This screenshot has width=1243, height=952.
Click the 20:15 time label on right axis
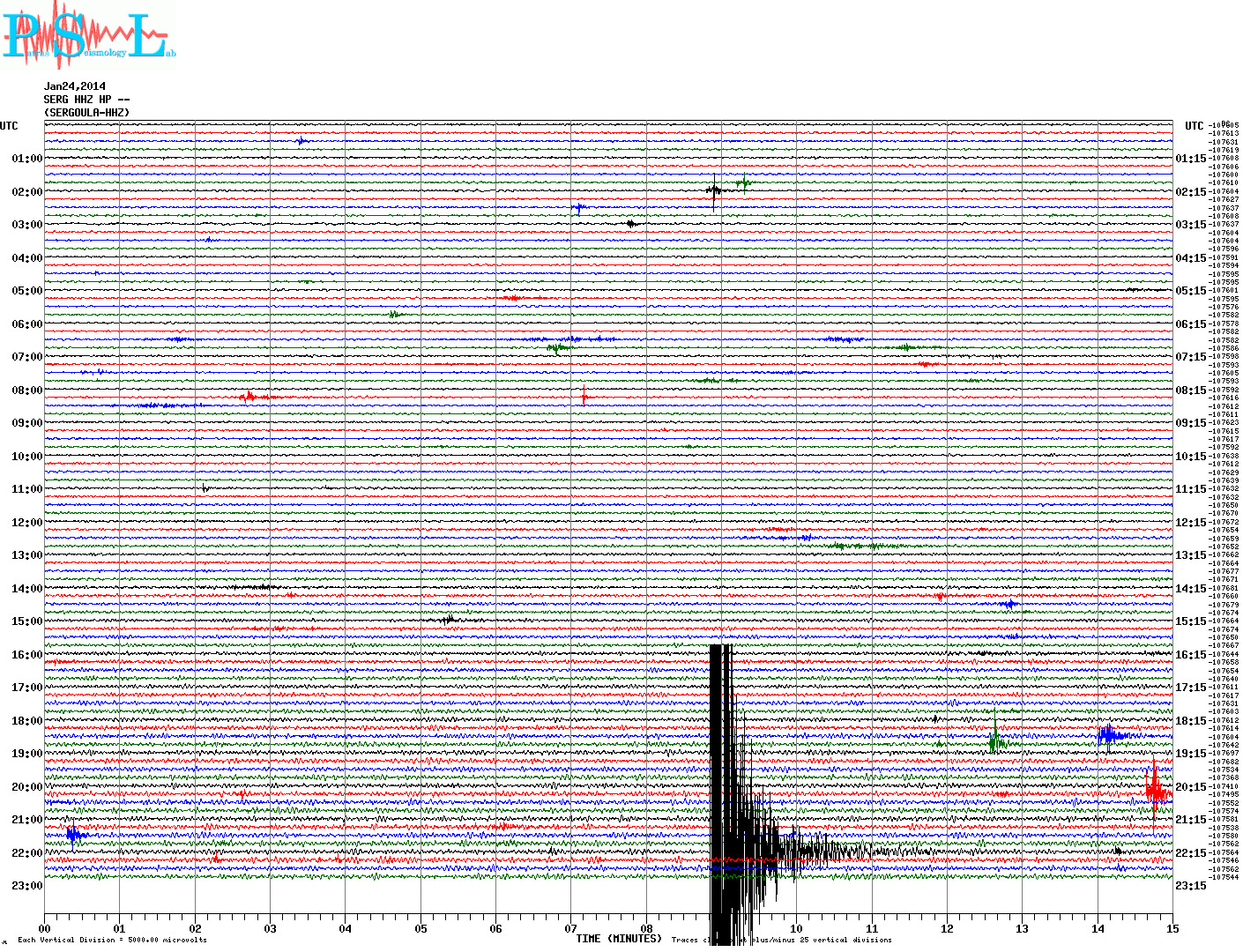(x=1190, y=787)
